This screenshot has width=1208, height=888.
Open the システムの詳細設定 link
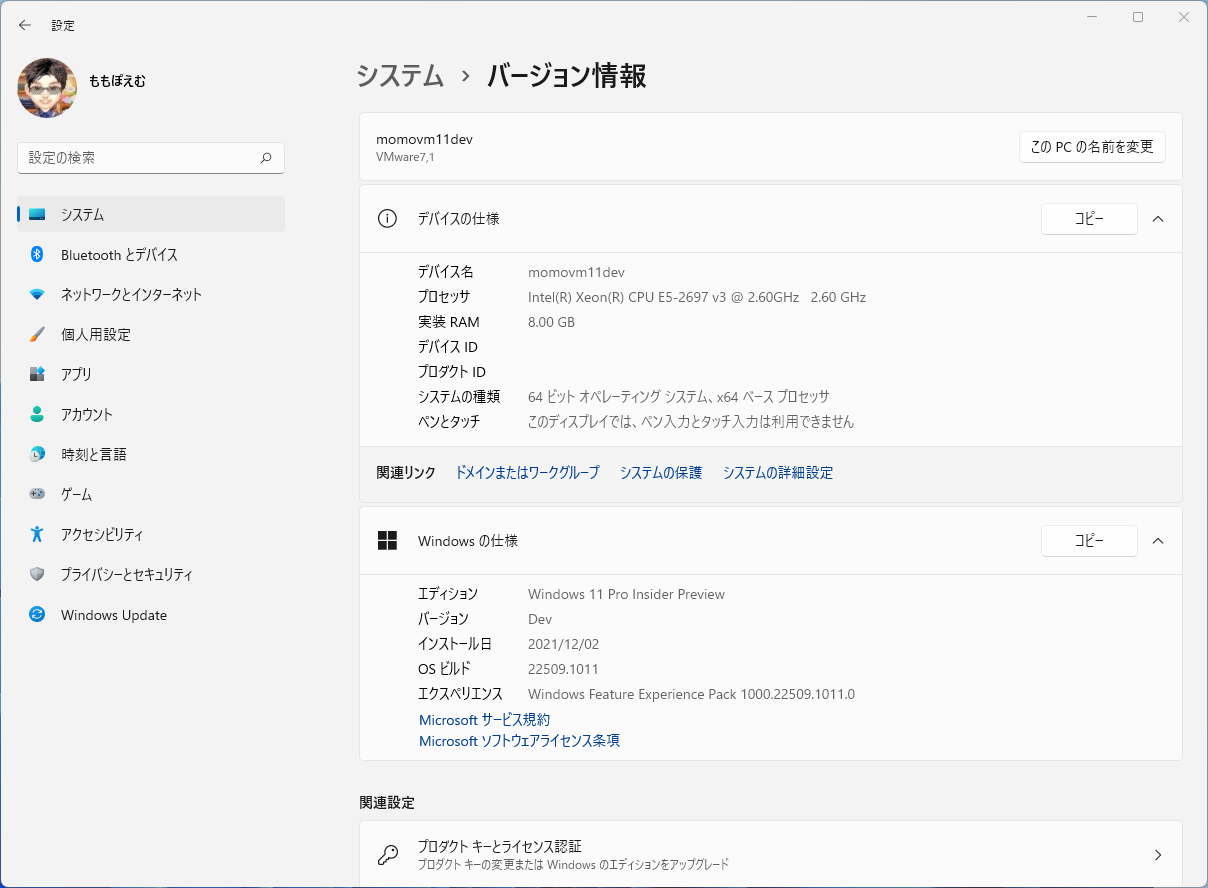(x=778, y=473)
